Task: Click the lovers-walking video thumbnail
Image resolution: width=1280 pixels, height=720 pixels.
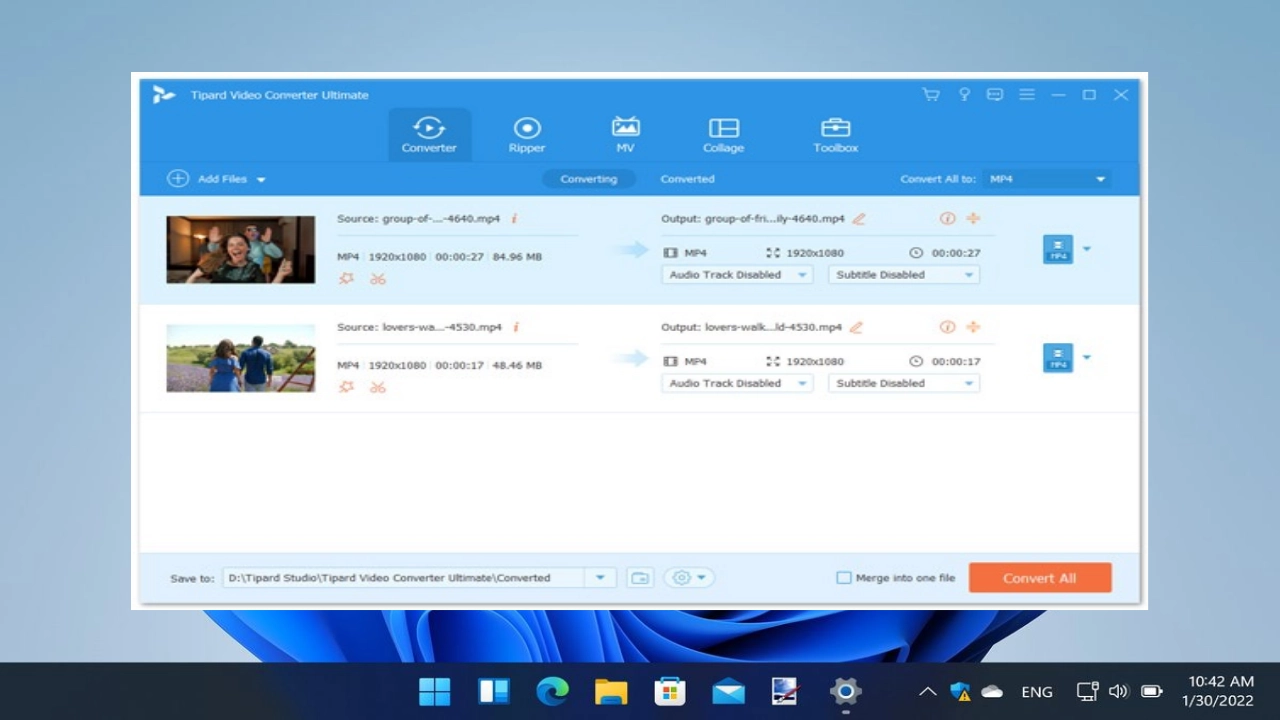Action: (240, 358)
